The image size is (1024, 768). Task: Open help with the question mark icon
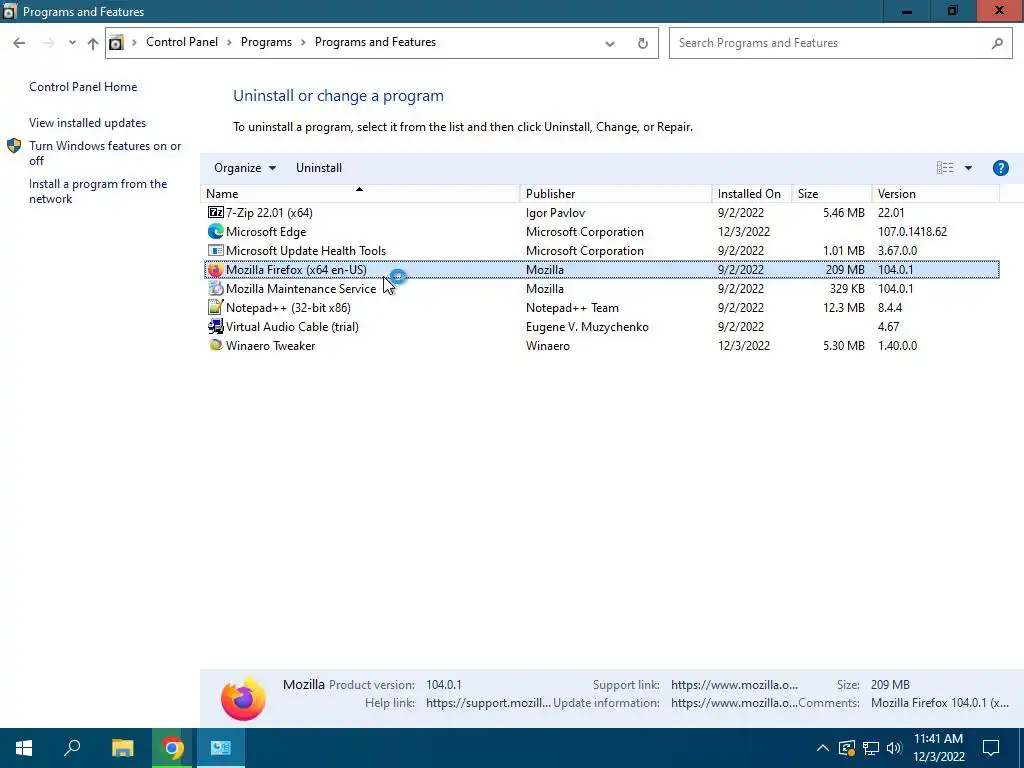pyautogui.click(x=1000, y=168)
